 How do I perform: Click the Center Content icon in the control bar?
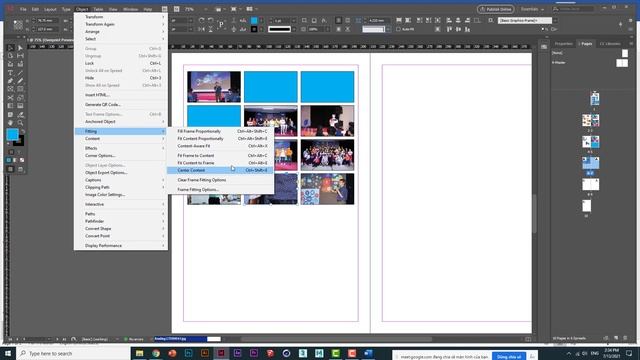click(438, 20)
